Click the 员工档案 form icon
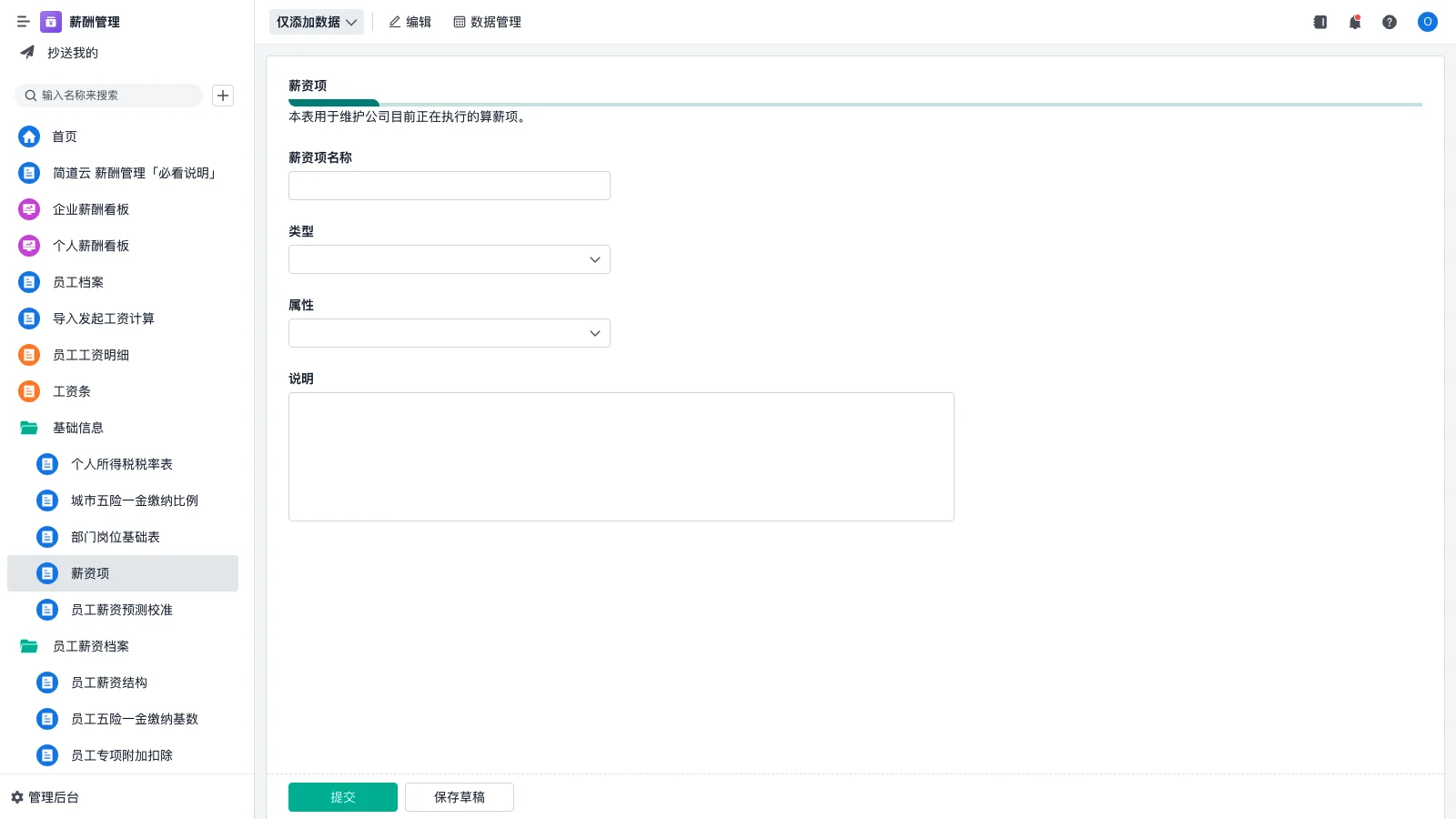 [x=29, y=282]
